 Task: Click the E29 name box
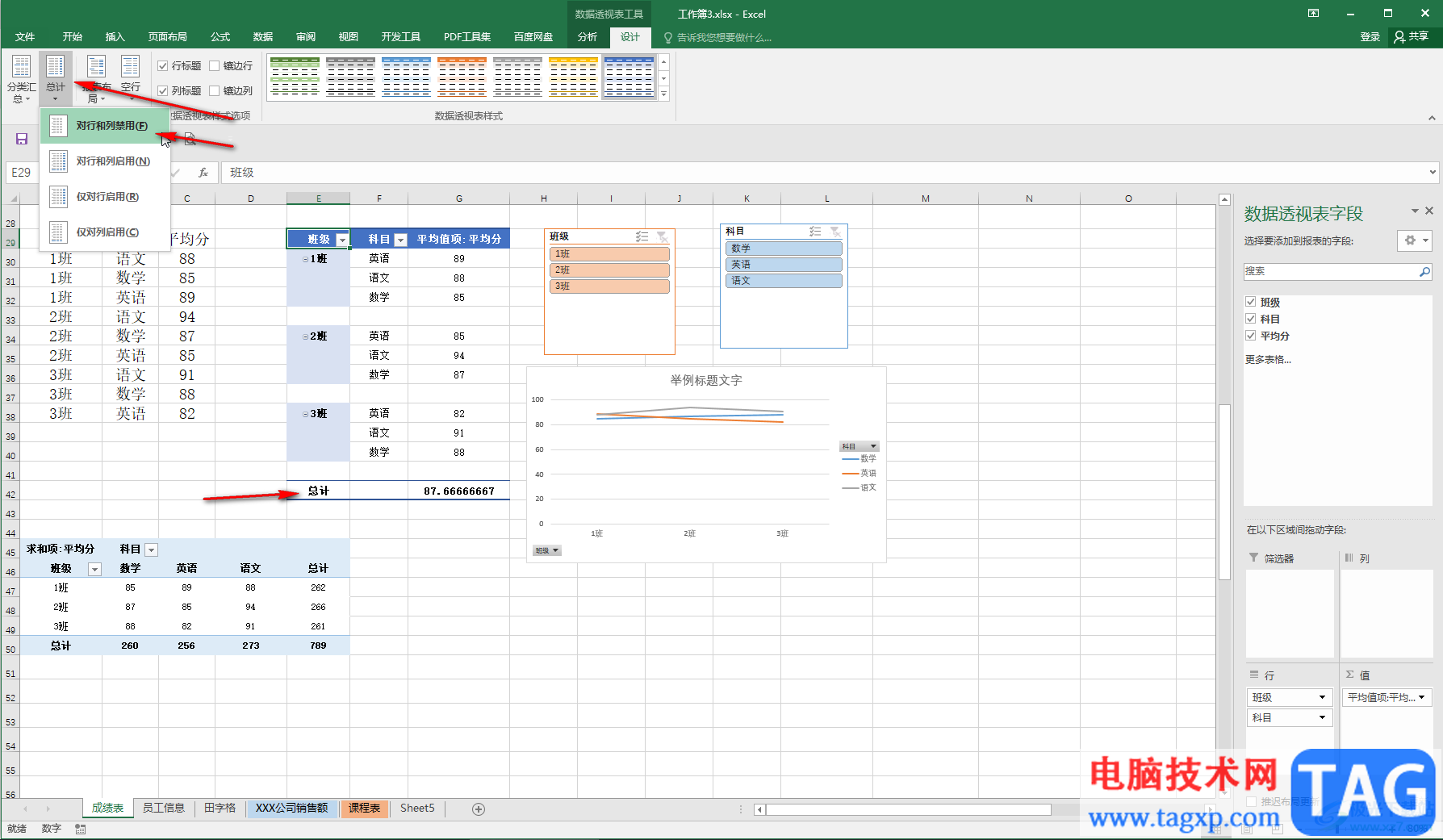pyautogui.click(x=22, y=173)
